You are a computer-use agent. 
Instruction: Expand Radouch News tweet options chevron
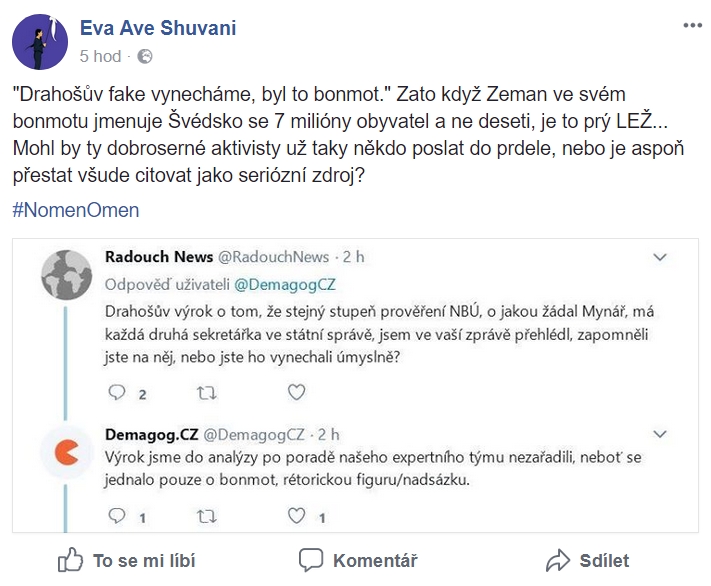pyautogui.click(x=660, y=257)
